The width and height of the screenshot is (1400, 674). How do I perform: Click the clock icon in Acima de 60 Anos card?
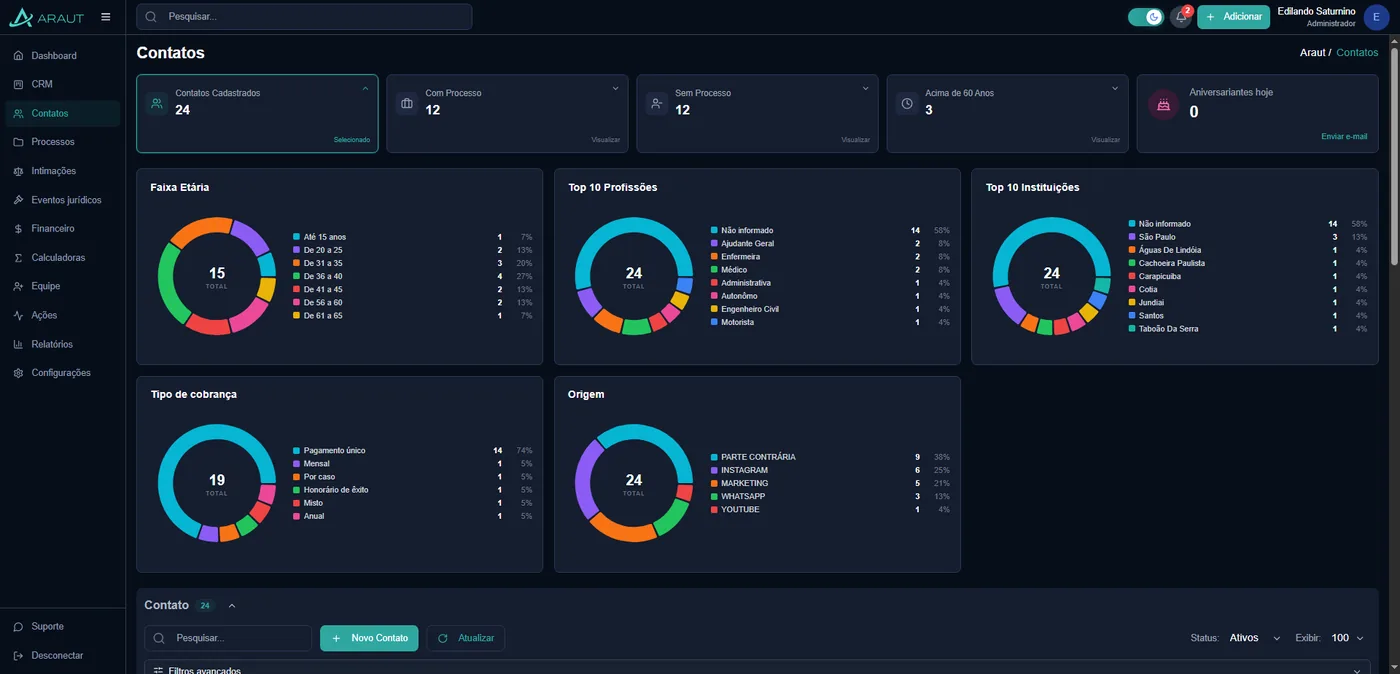point(907,103)
